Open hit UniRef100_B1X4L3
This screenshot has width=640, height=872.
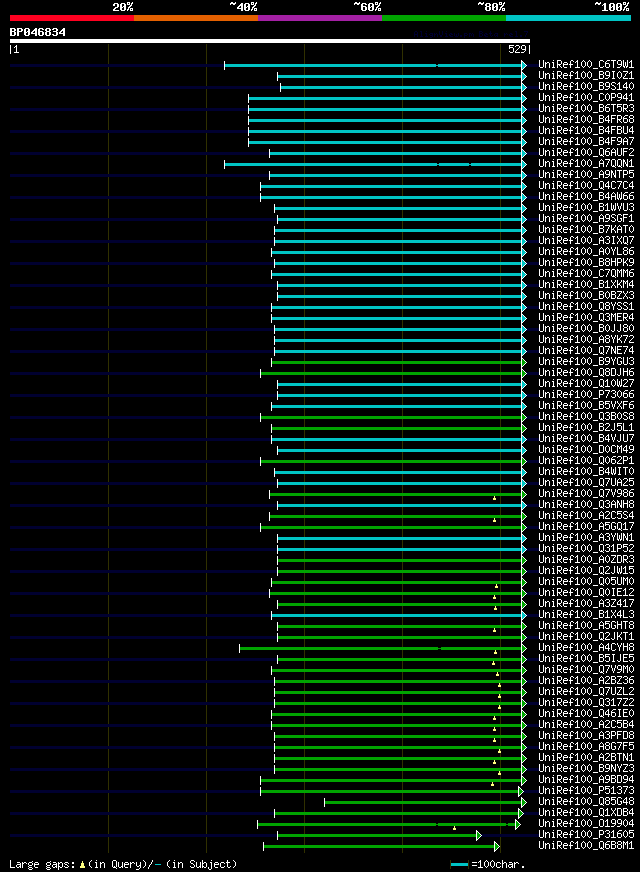point(586,615)
